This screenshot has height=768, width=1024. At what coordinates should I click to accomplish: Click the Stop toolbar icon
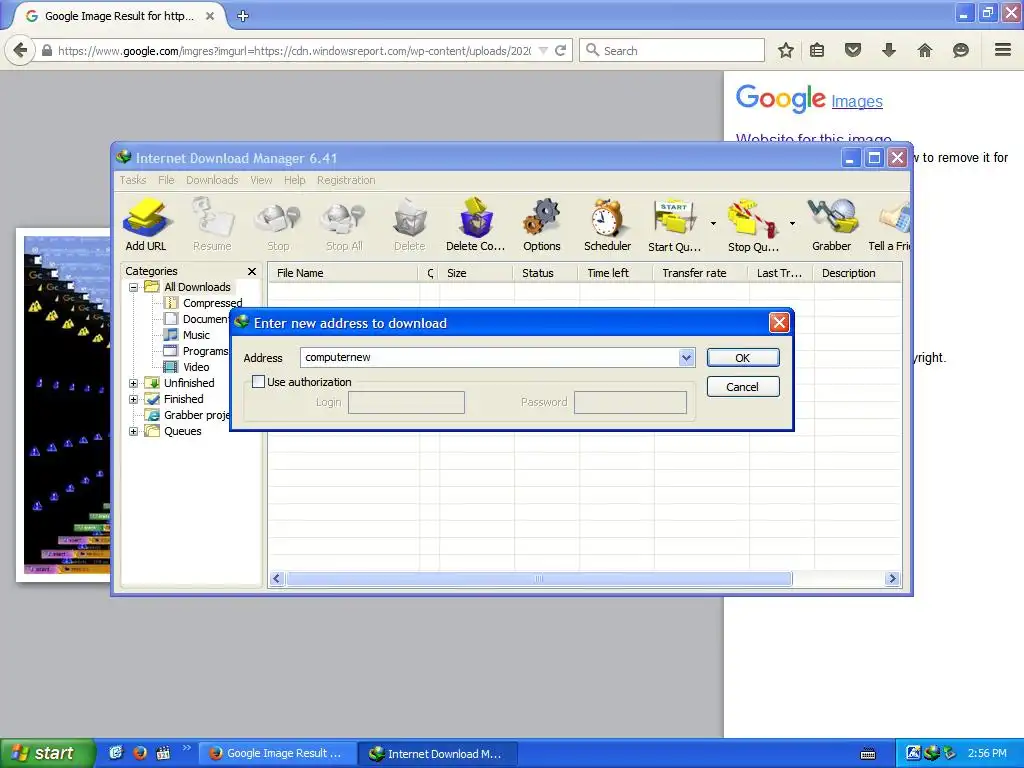point(278,225)
